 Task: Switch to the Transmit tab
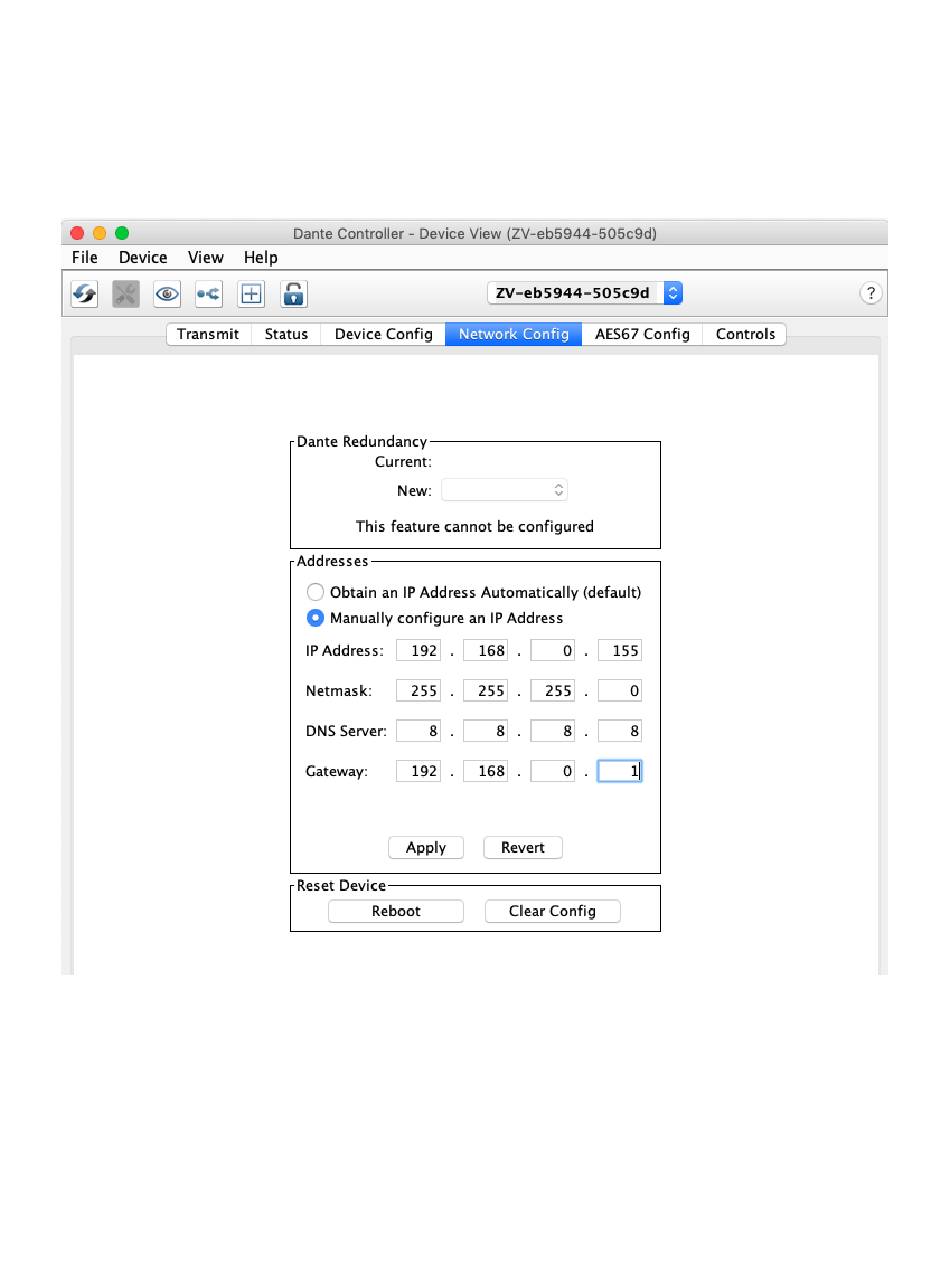pos(208,334)
